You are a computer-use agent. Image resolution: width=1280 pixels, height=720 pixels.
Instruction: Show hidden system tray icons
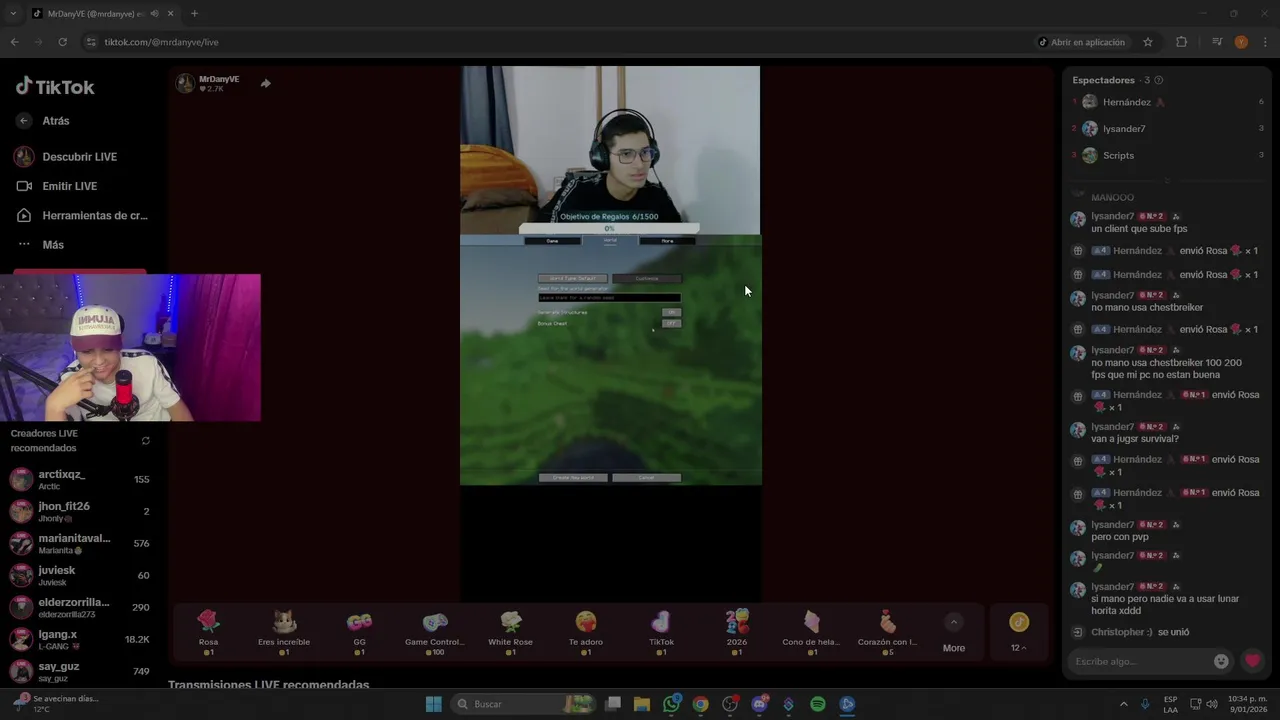(x=1123, y=704)
